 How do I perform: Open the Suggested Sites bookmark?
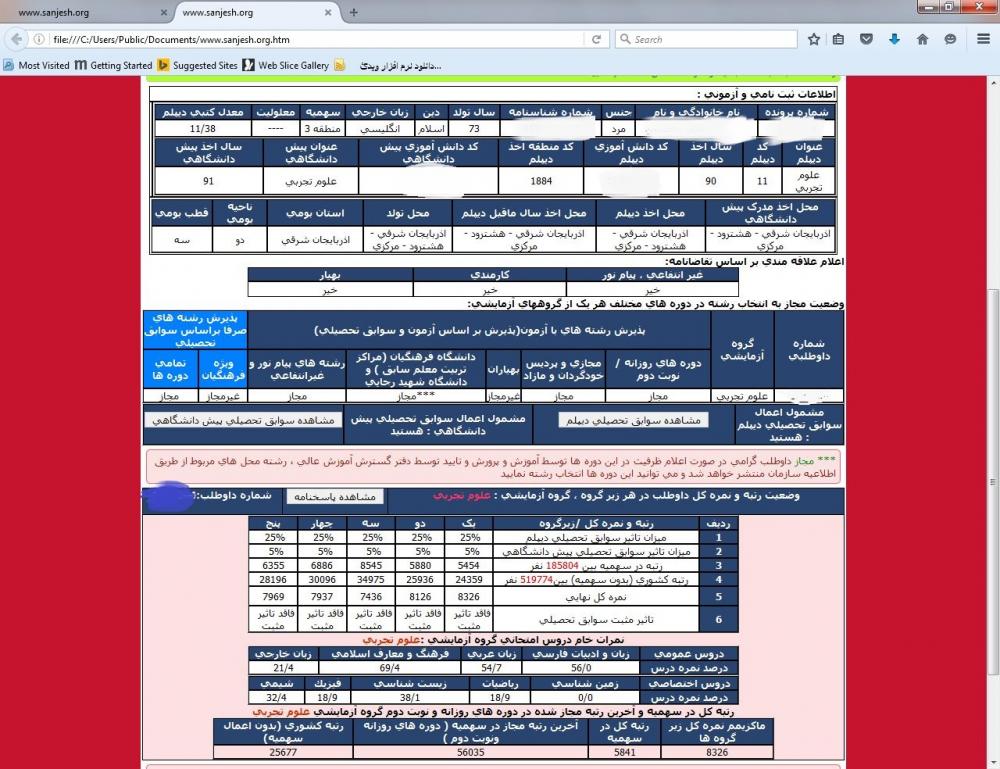pos(198,65)
